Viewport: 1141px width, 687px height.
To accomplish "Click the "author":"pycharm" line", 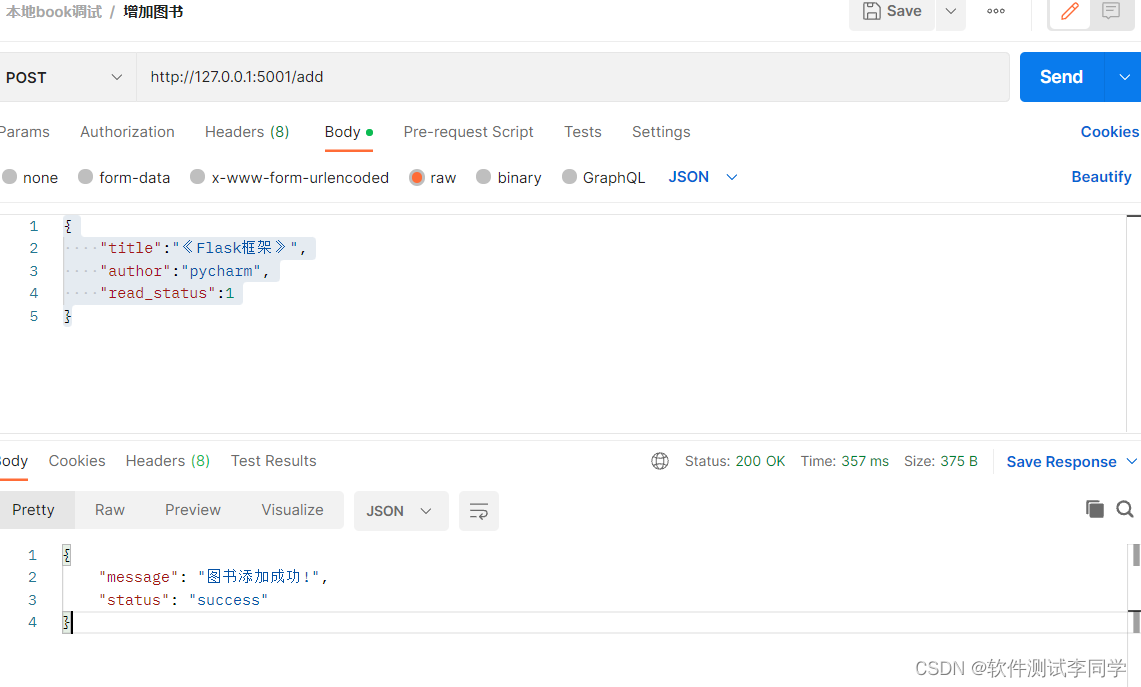I will click(185, 271).
